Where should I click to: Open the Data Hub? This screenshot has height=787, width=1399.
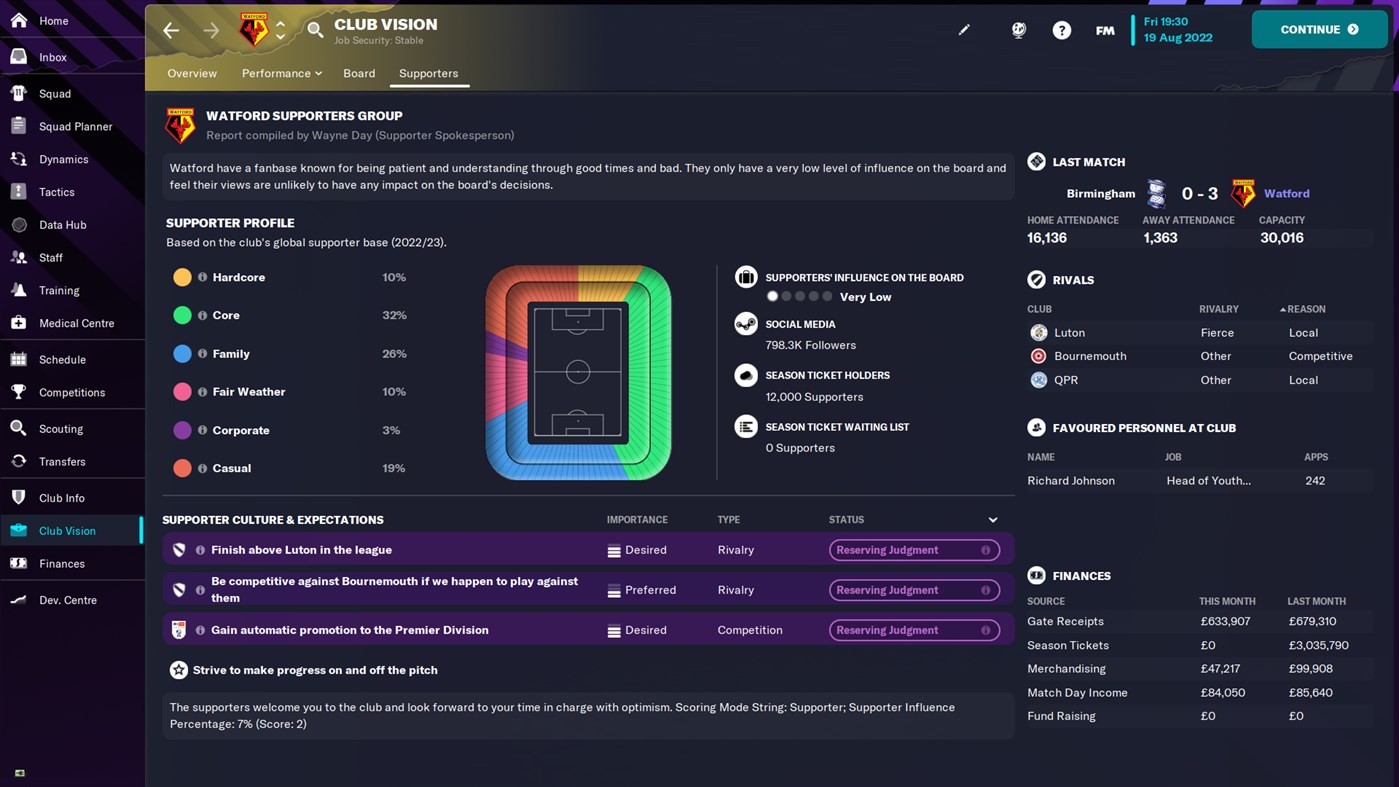pos(64,224)
